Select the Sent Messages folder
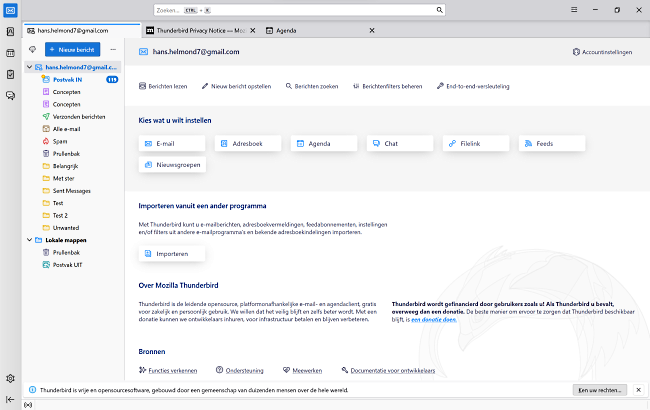The image size is (650, 410). coord(73,191)
